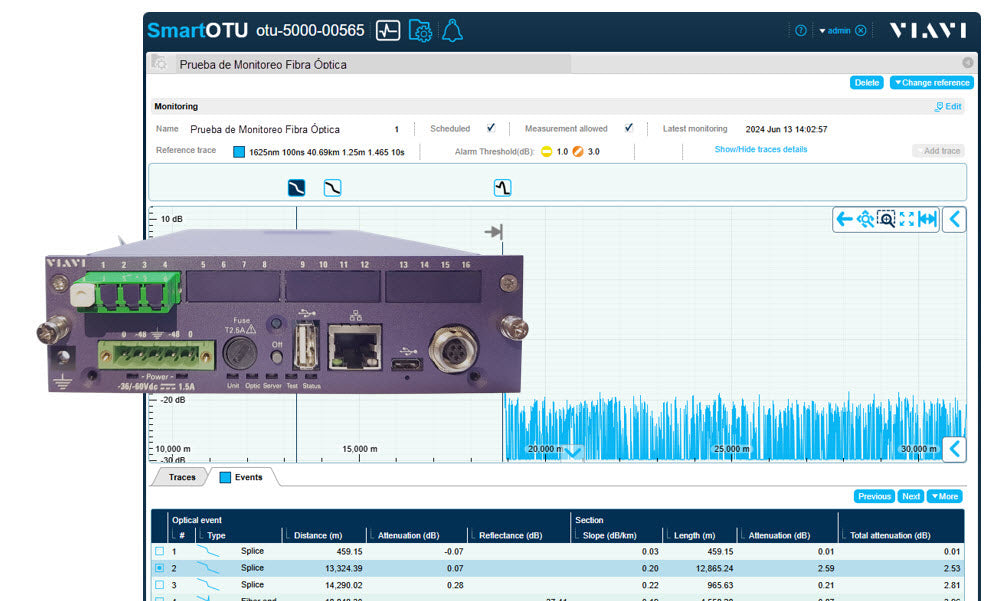Collapse the graph toolbar with the chevron
Image resolution: width=1007 pixels, height=601 pixels.
(x=954, y=220)
